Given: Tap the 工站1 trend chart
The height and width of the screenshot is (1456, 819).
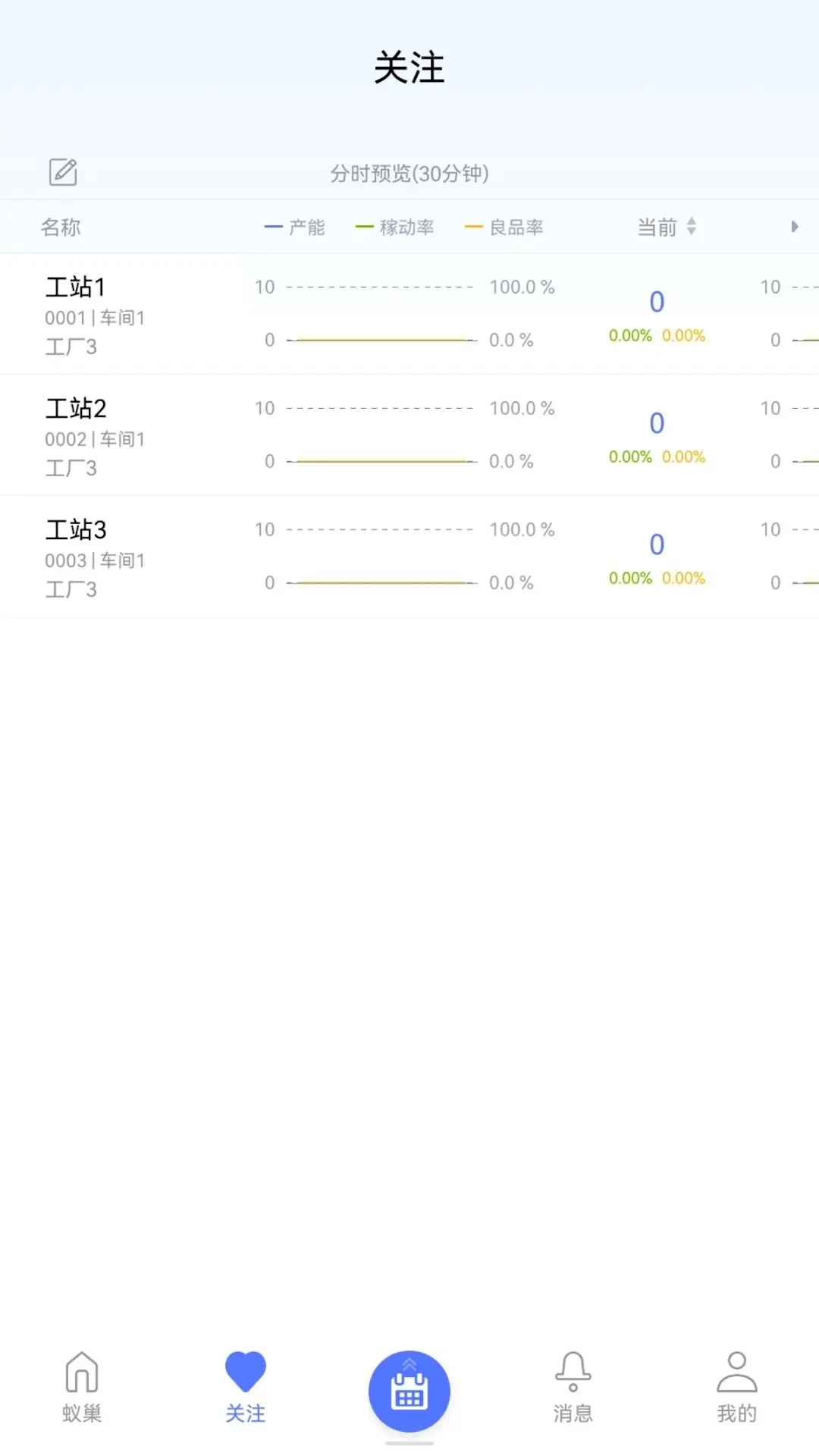Looking at the screenshot, I should 383,314.
